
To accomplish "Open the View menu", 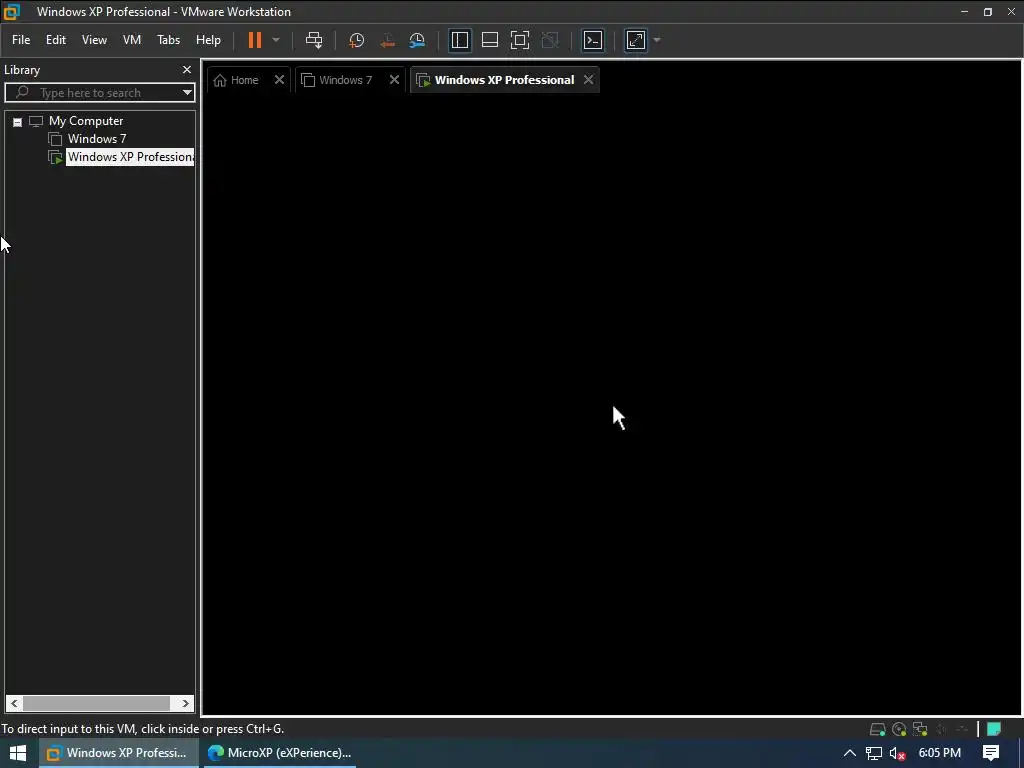I will pos(94,40).
